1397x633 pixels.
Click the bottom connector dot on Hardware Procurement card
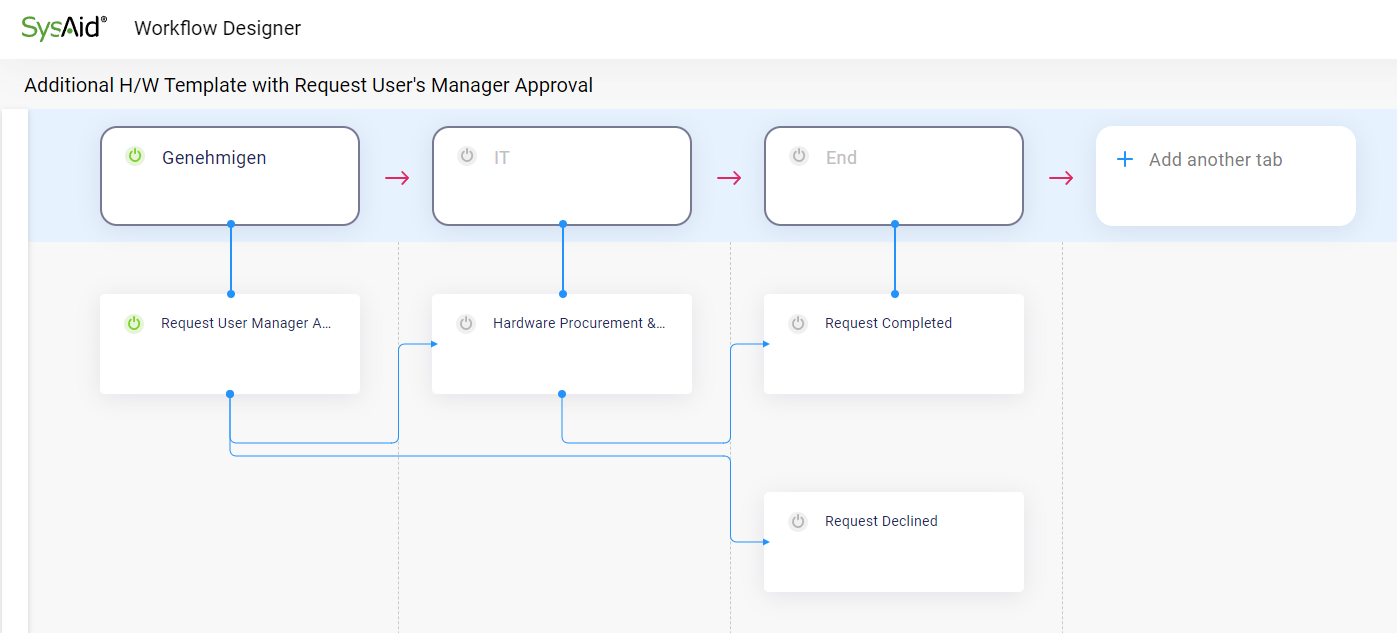pyautogui.click(x=562, y=394)
